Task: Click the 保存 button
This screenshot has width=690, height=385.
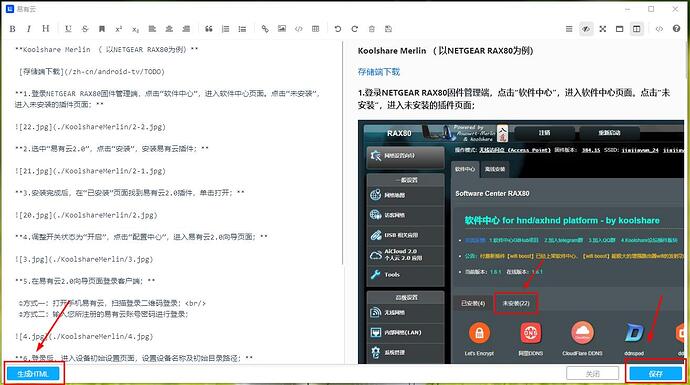Action: pos(656,374)
